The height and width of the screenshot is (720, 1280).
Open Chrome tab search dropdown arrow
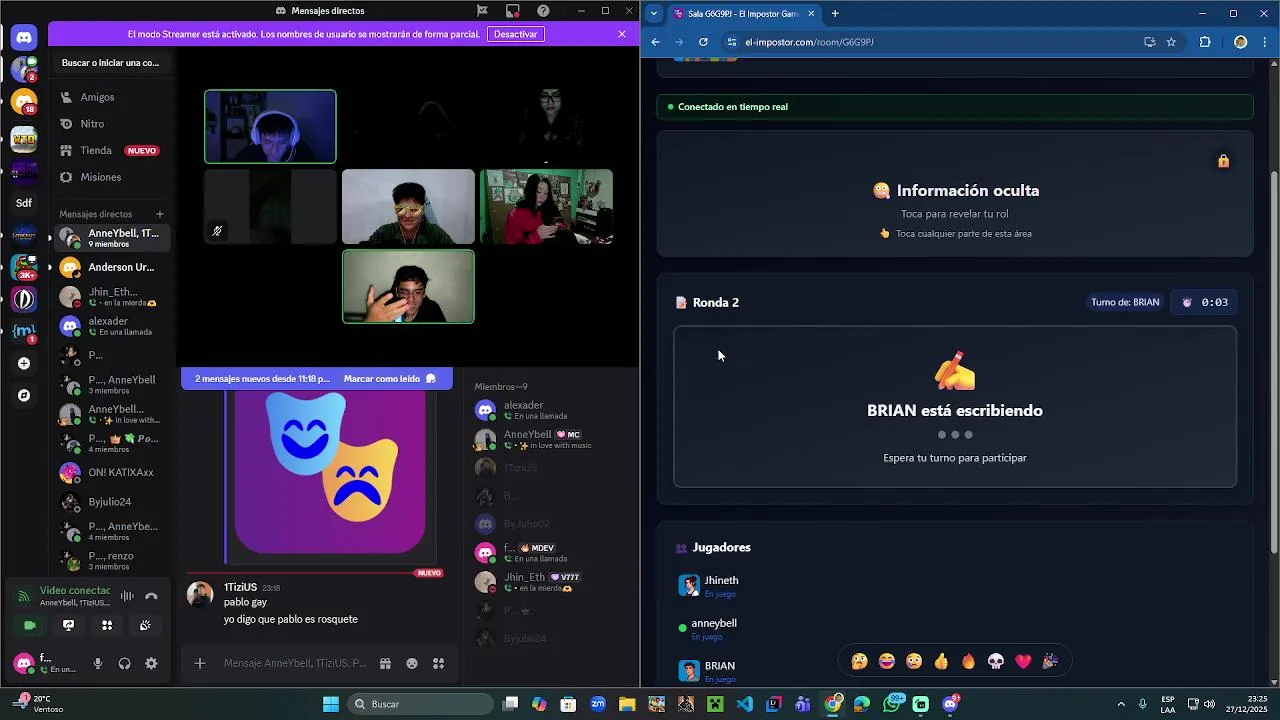coord(654,13)
